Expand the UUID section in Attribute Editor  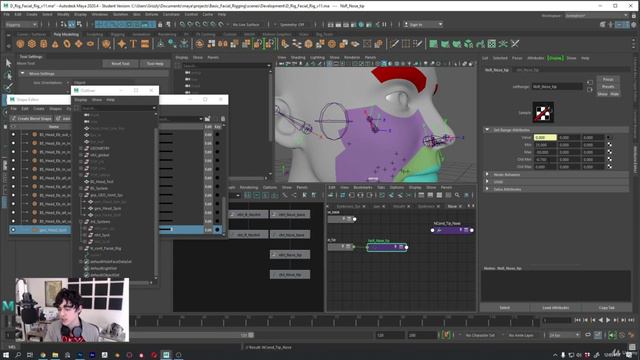tap(487, 182)
